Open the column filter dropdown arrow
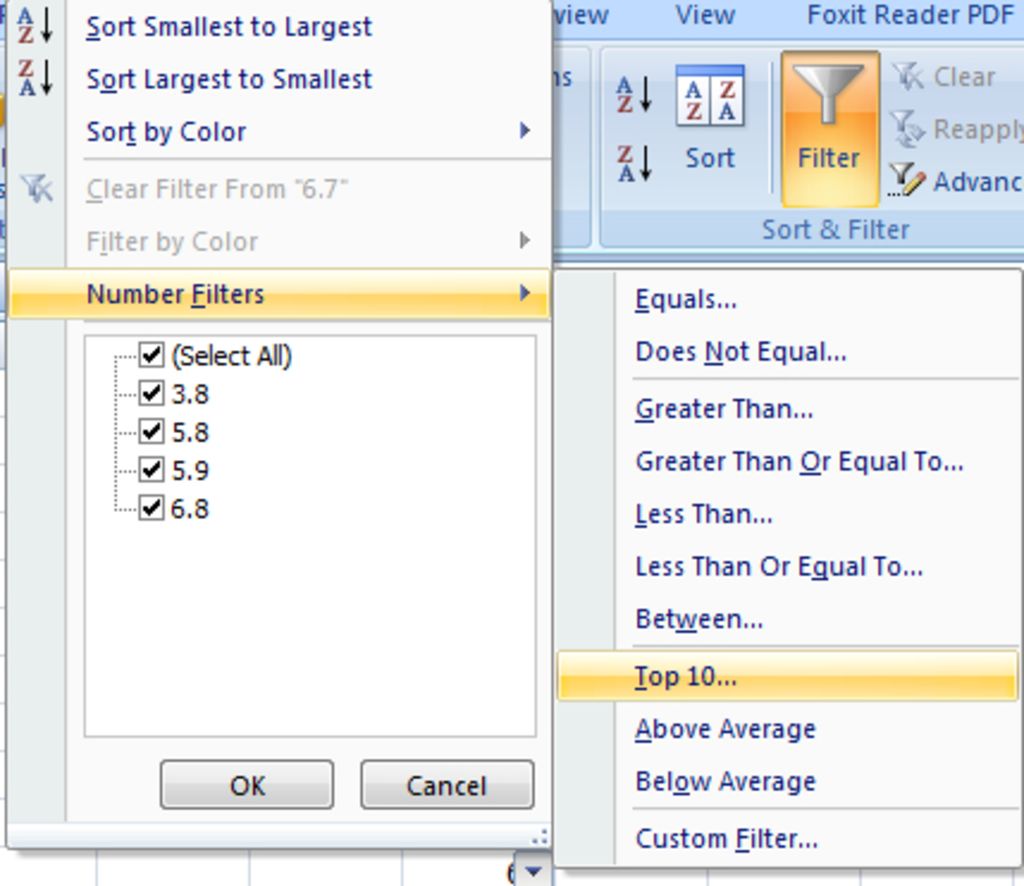1024x886 pixels. pyautogui.click(x=534, y=870)
